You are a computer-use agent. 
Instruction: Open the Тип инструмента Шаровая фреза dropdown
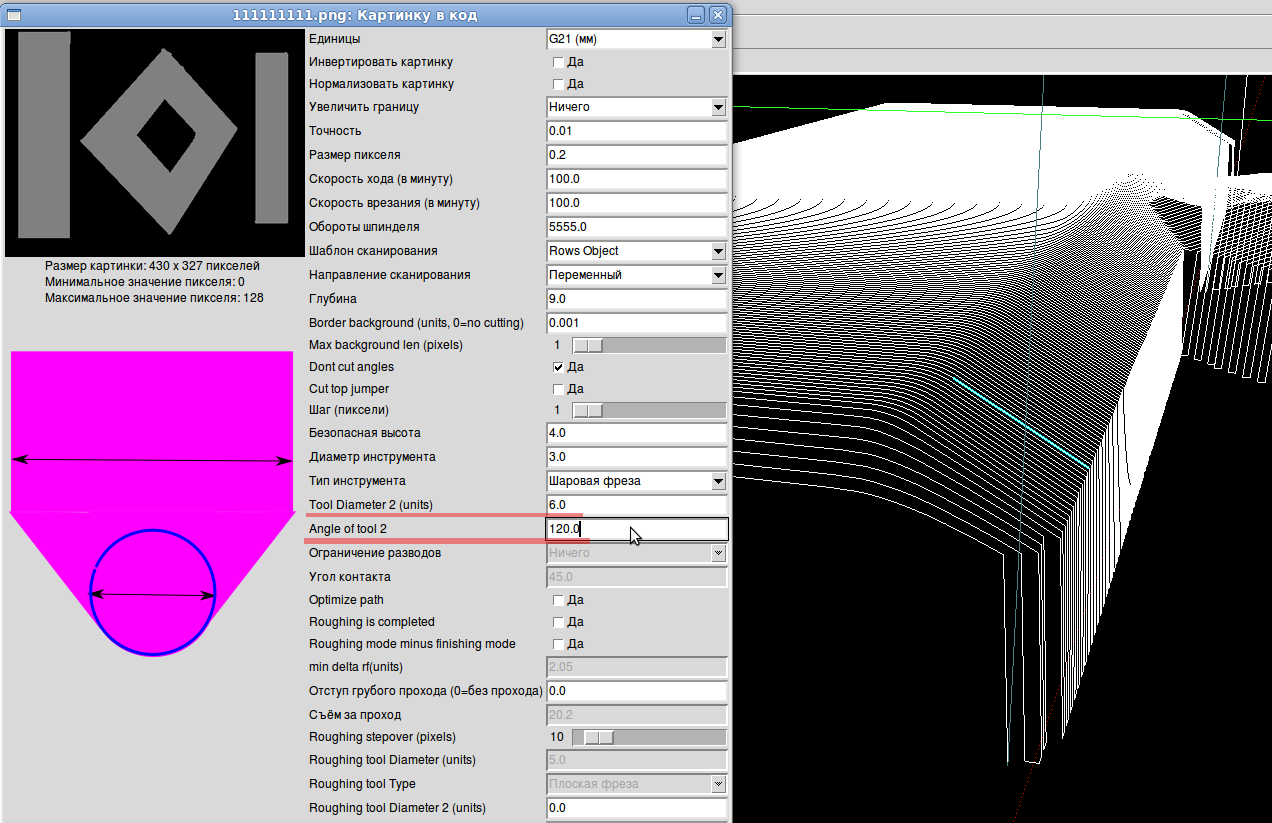(x=636, y=481)
